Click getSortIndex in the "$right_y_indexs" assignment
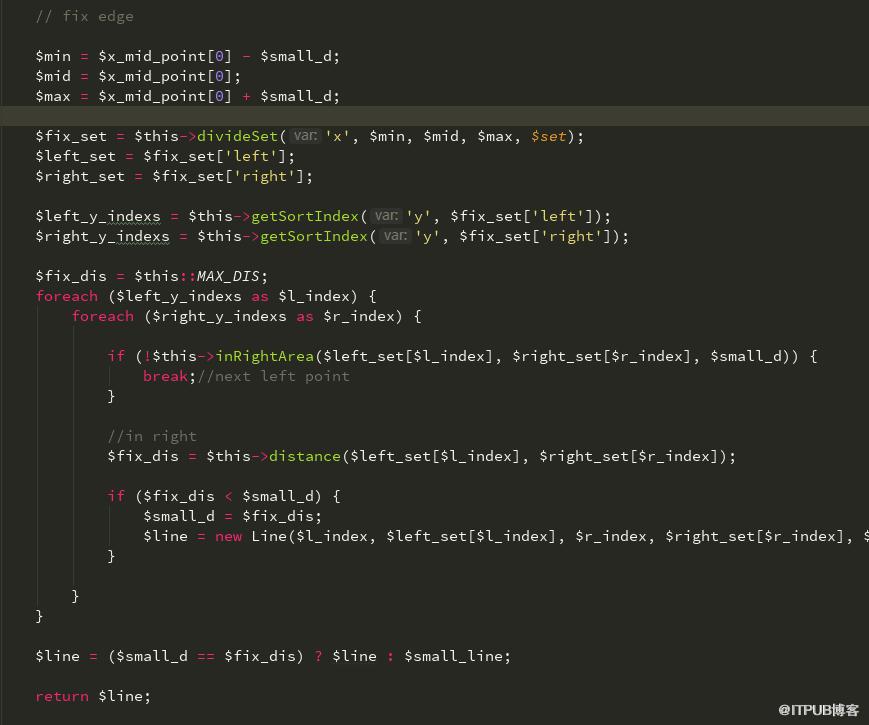The height and width of the screenshot is (725, 869). 314,236
